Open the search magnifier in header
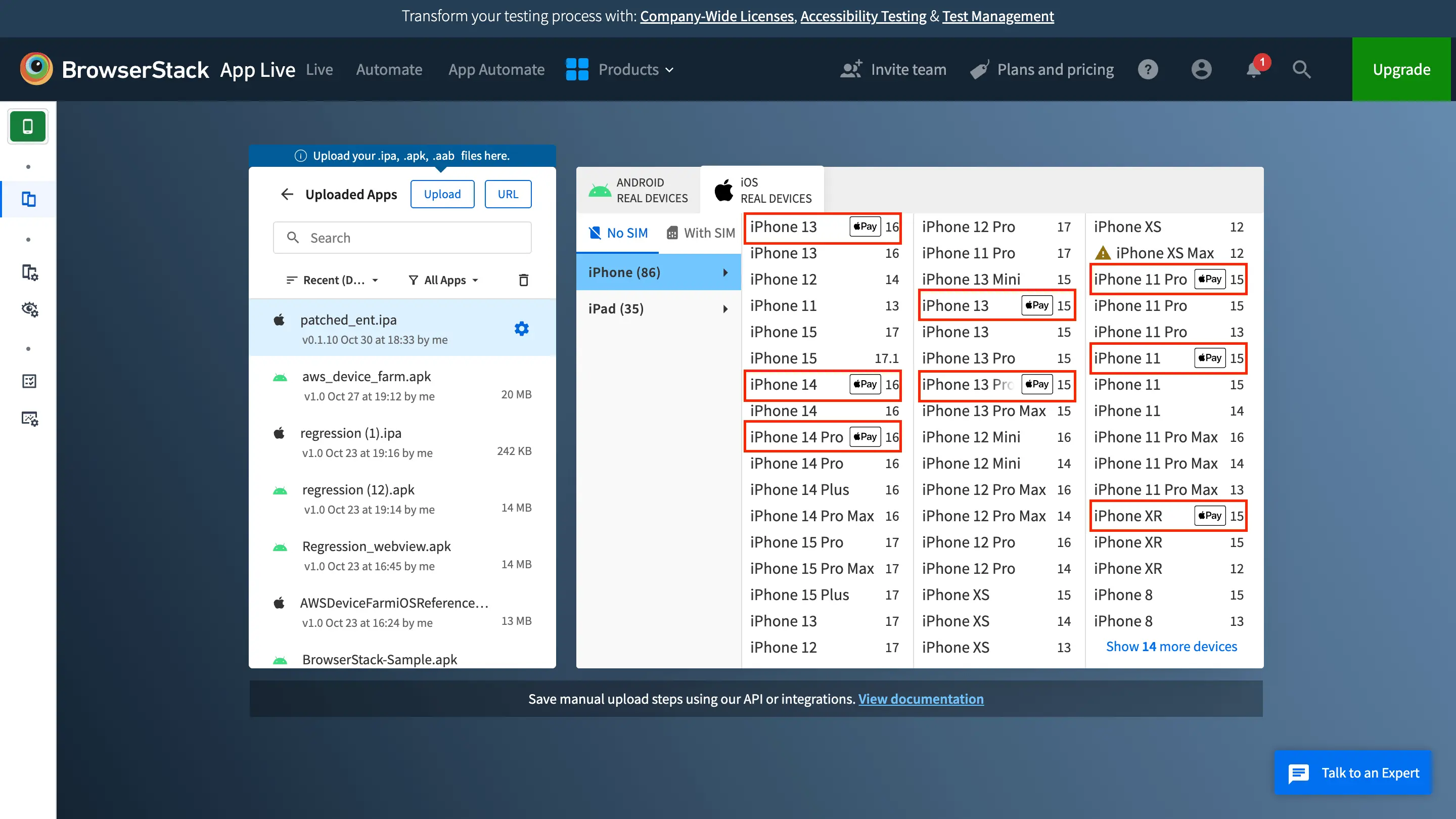This screenshot has width=1456, height=819. pyautogui.click(x=1301, y=70)
